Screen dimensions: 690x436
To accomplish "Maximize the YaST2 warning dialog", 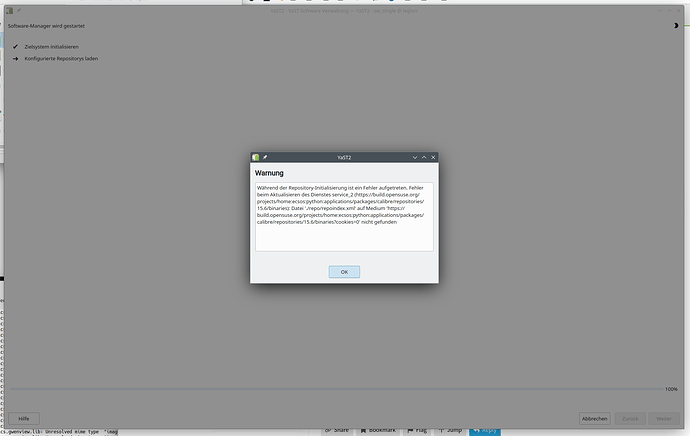I will pos(424,157).
